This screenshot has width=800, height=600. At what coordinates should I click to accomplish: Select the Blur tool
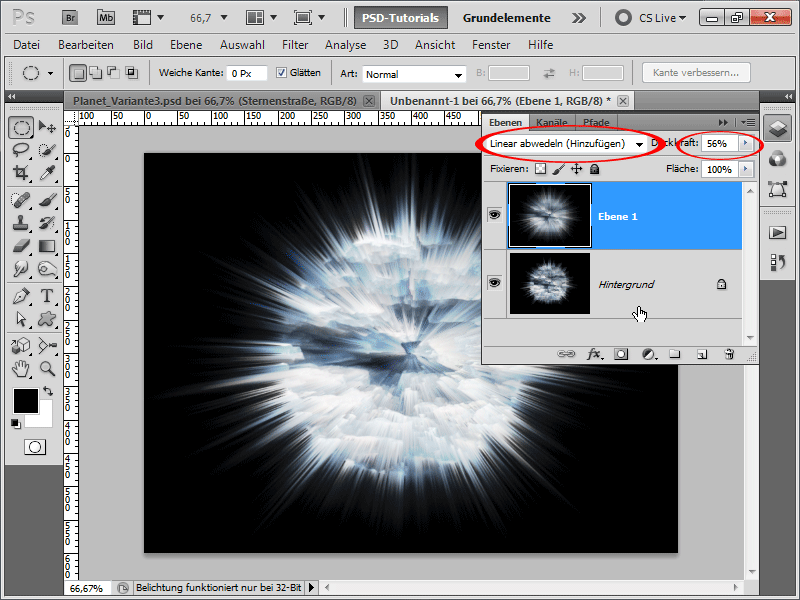pyautogui.click(x=21, y=269)
